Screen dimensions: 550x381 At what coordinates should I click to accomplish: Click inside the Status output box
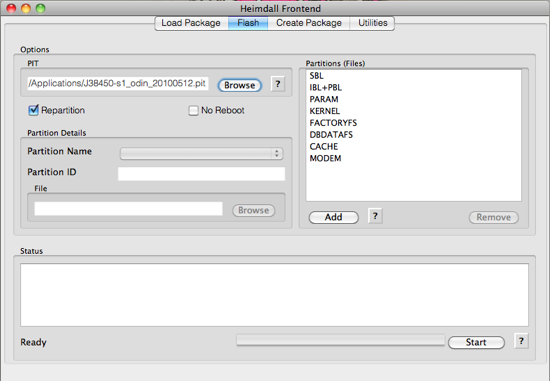(274, 295)
